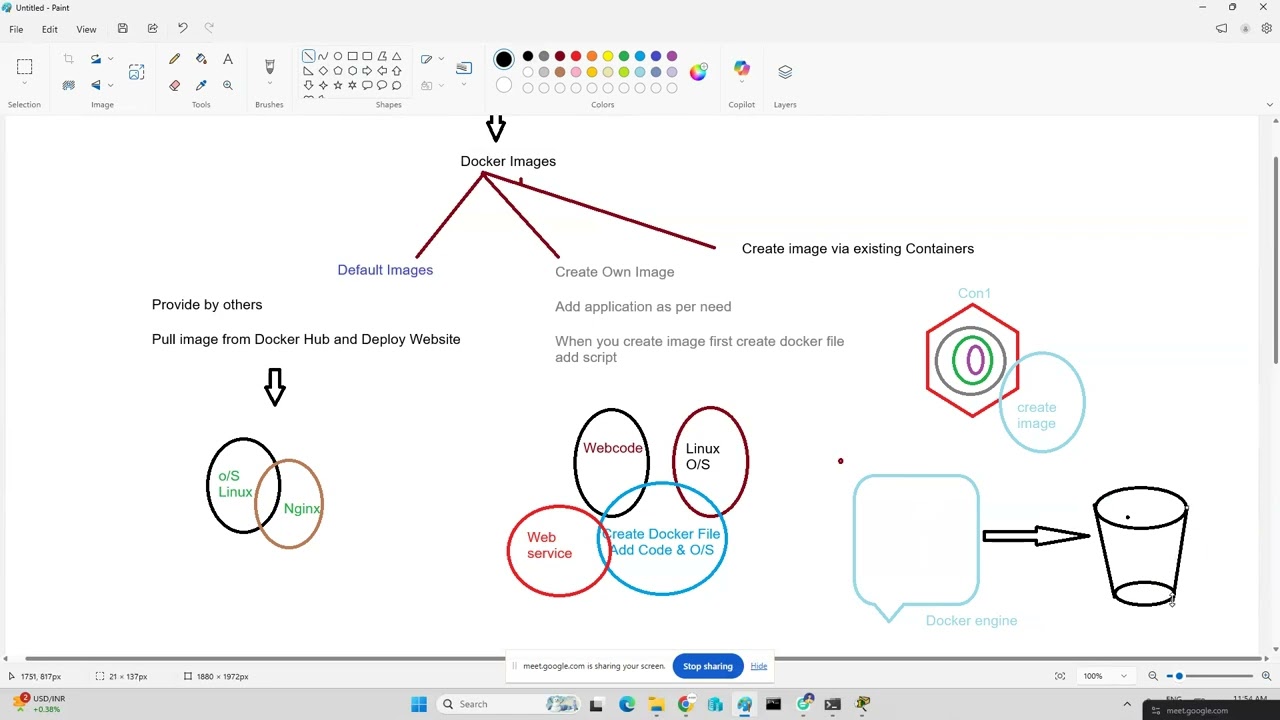
Task: Show hidden system tray icons
Action: coord(1127,704)
